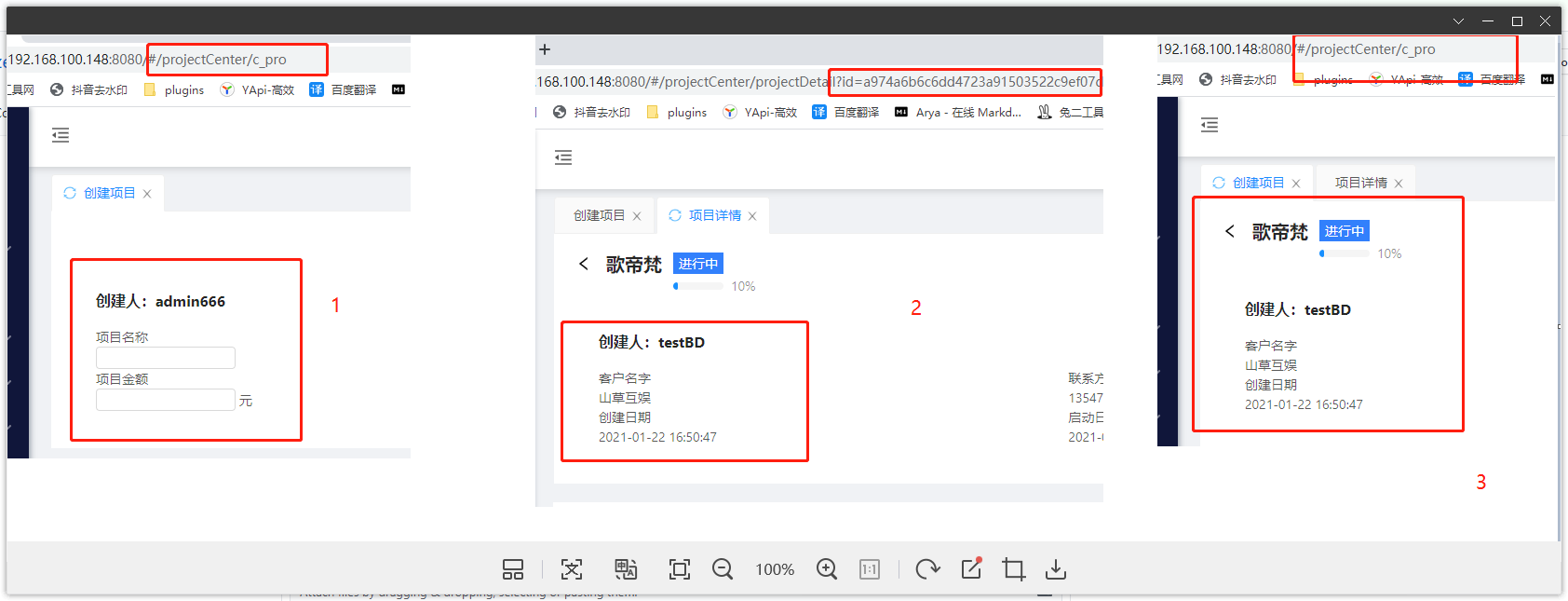Image resolution: width=1568 pixels, height=601 pixels.
Task: Click the 100% zoom level readout
Action: [x=775, y=569]
